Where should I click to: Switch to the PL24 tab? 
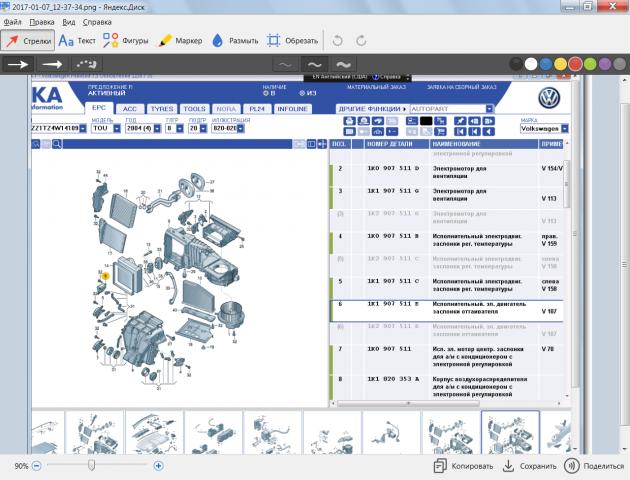point(257,109)
